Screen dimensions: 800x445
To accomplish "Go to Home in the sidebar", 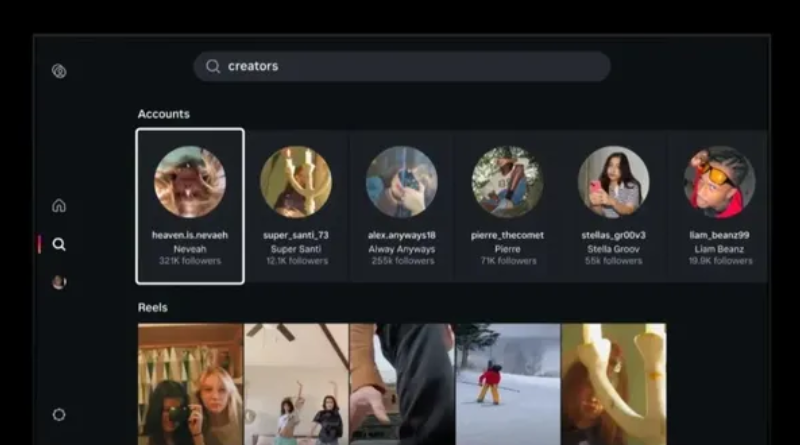I will pos(59,206).
